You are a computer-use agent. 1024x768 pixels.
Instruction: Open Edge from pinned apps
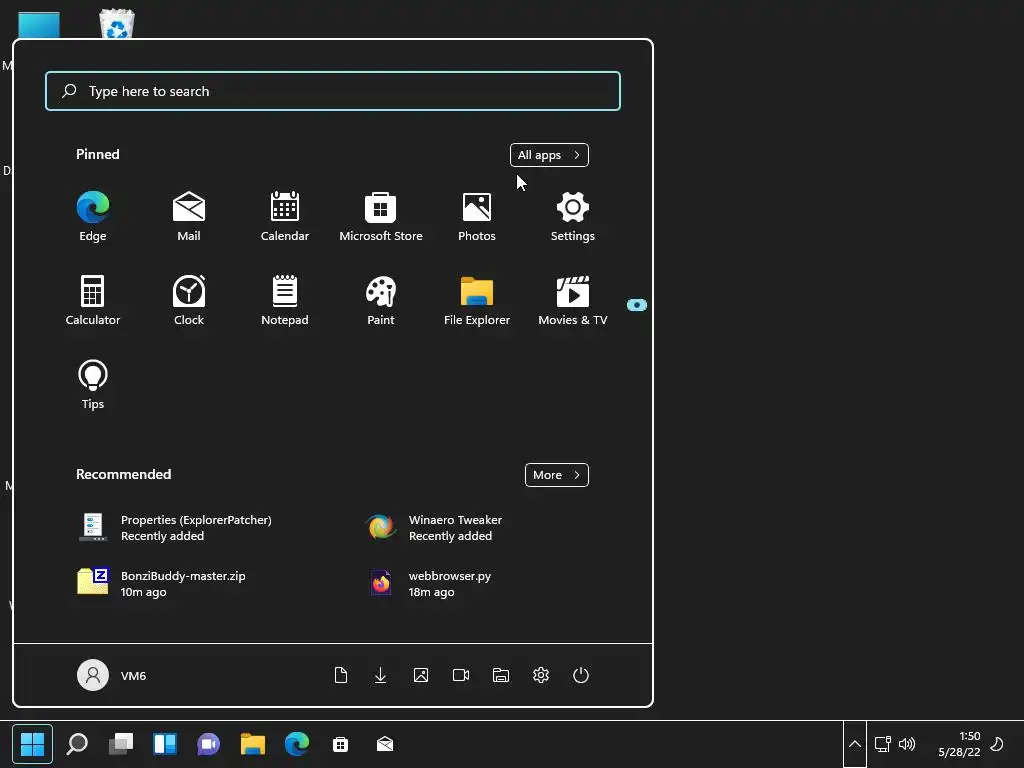click(93, 217)
